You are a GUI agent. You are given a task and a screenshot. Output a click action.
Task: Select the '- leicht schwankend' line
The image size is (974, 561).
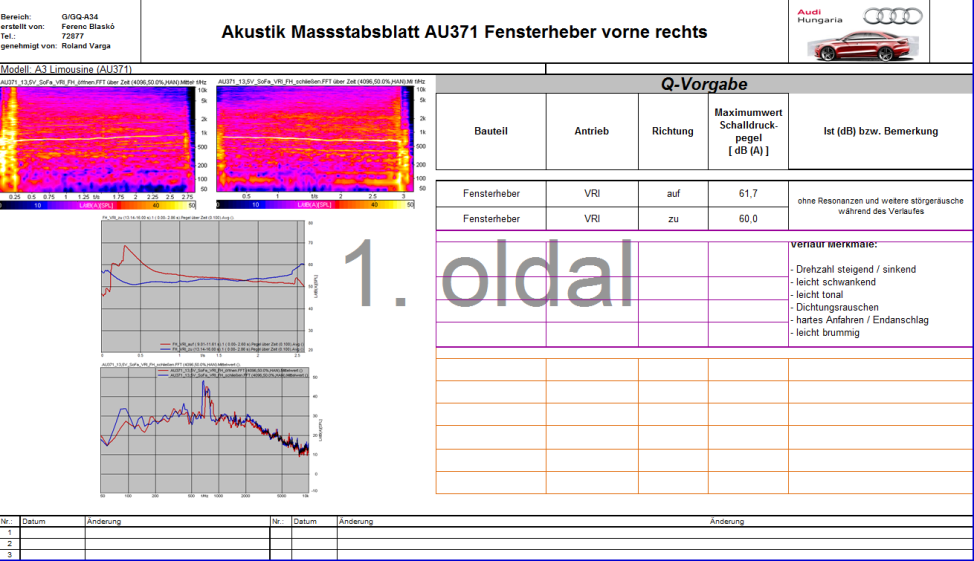point(833,281)
